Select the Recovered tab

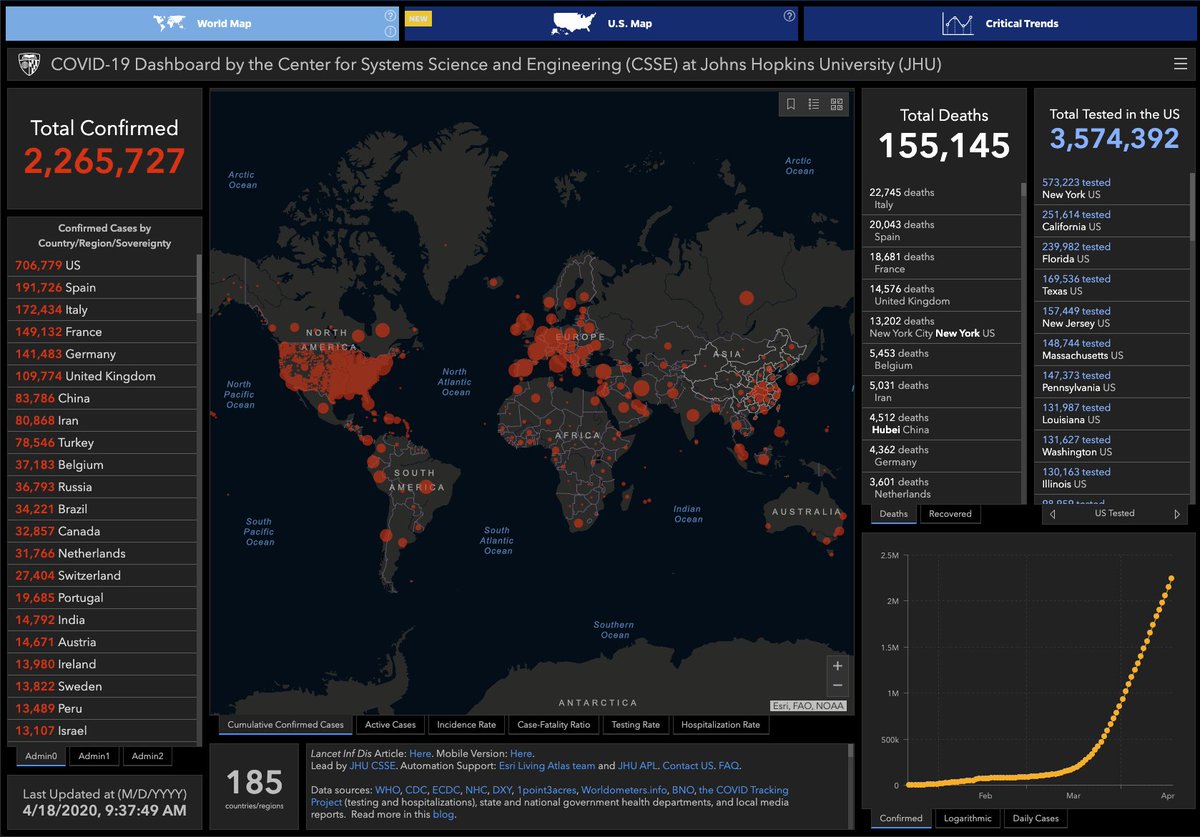pos(950,514)
